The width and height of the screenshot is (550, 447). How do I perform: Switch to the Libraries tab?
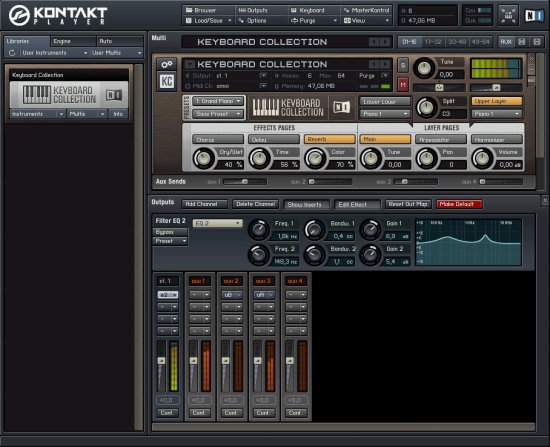[x=27, y=41]
